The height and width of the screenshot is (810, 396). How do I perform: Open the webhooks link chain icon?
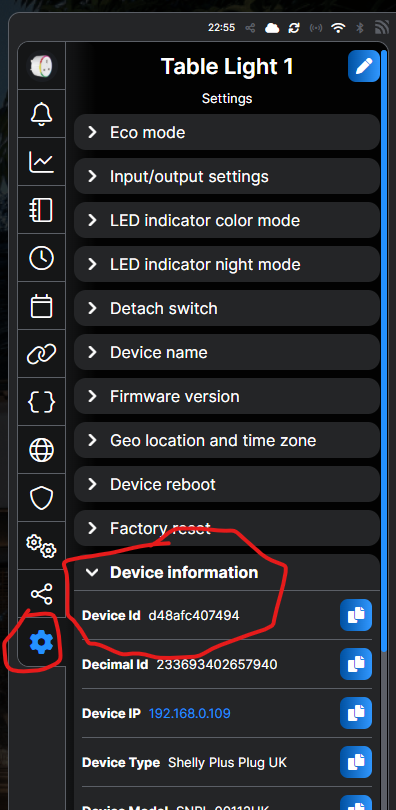click(x=41, y=354)
